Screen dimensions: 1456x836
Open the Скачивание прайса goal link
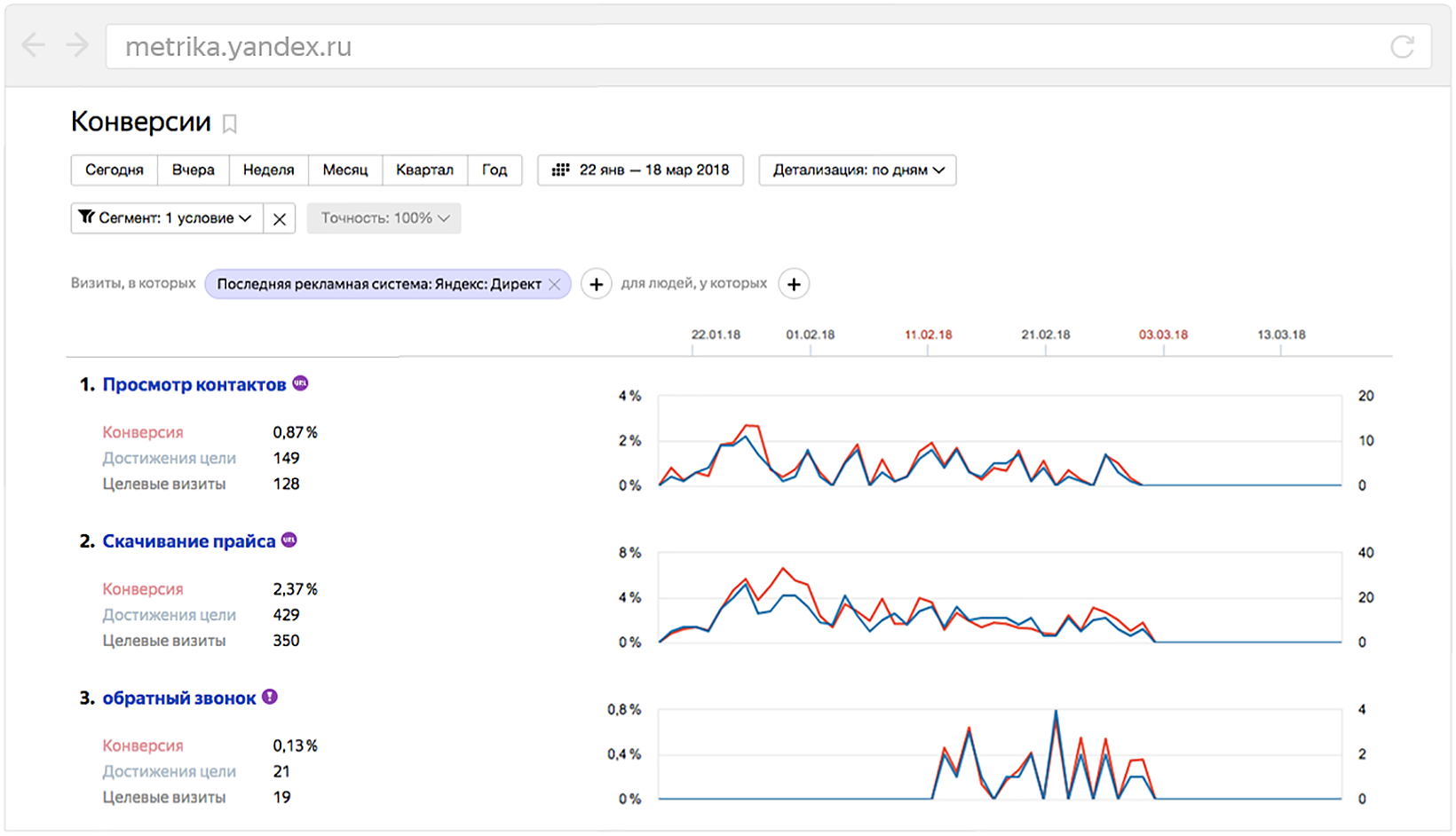(x=188, y=541)
